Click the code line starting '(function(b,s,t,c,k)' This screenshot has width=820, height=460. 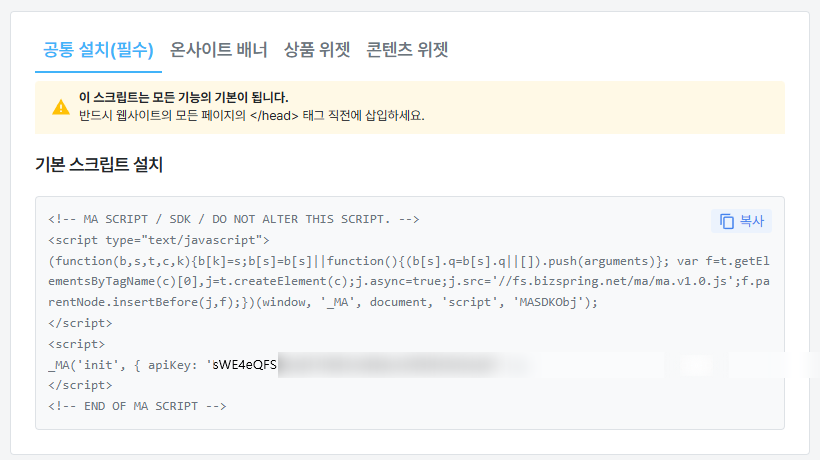pos(409,261)
